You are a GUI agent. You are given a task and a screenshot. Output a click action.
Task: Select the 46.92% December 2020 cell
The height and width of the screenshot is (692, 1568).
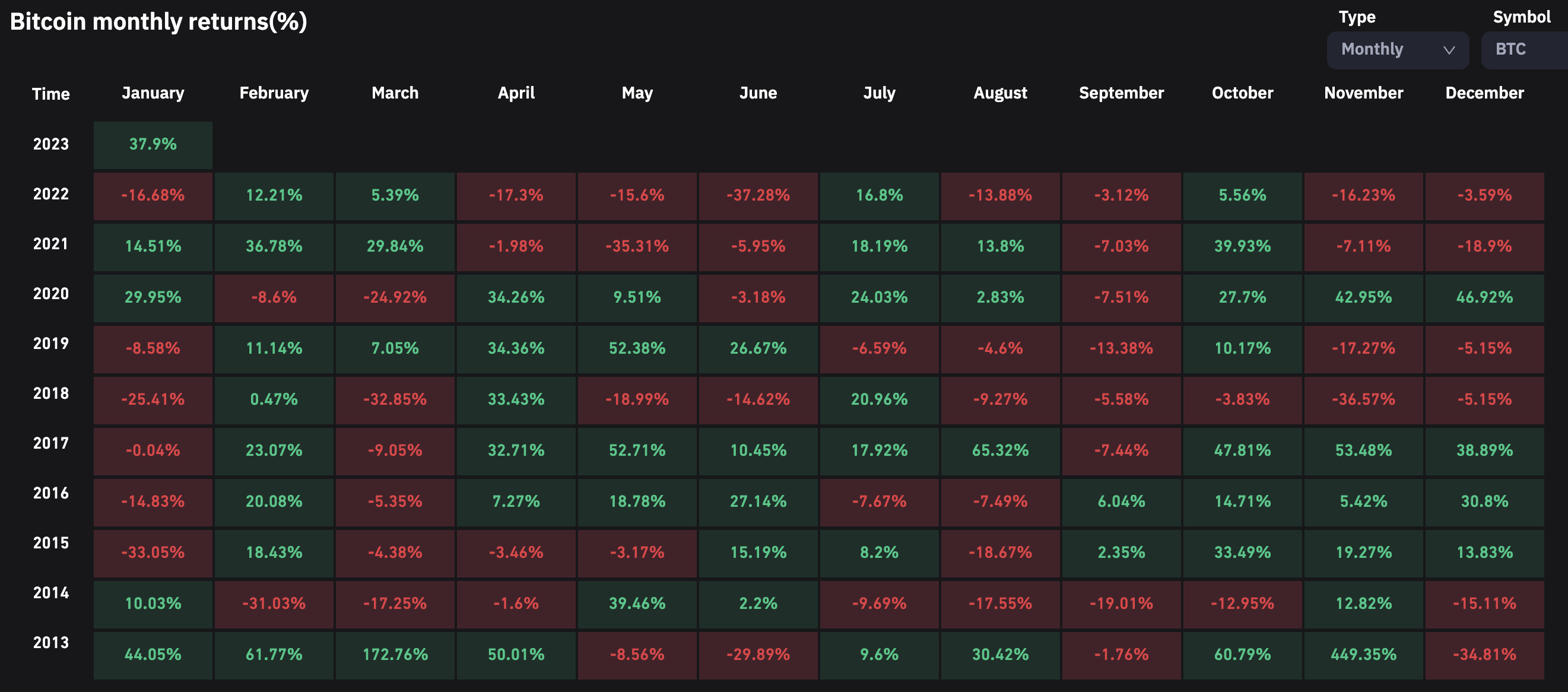(x=1484, y=297)
